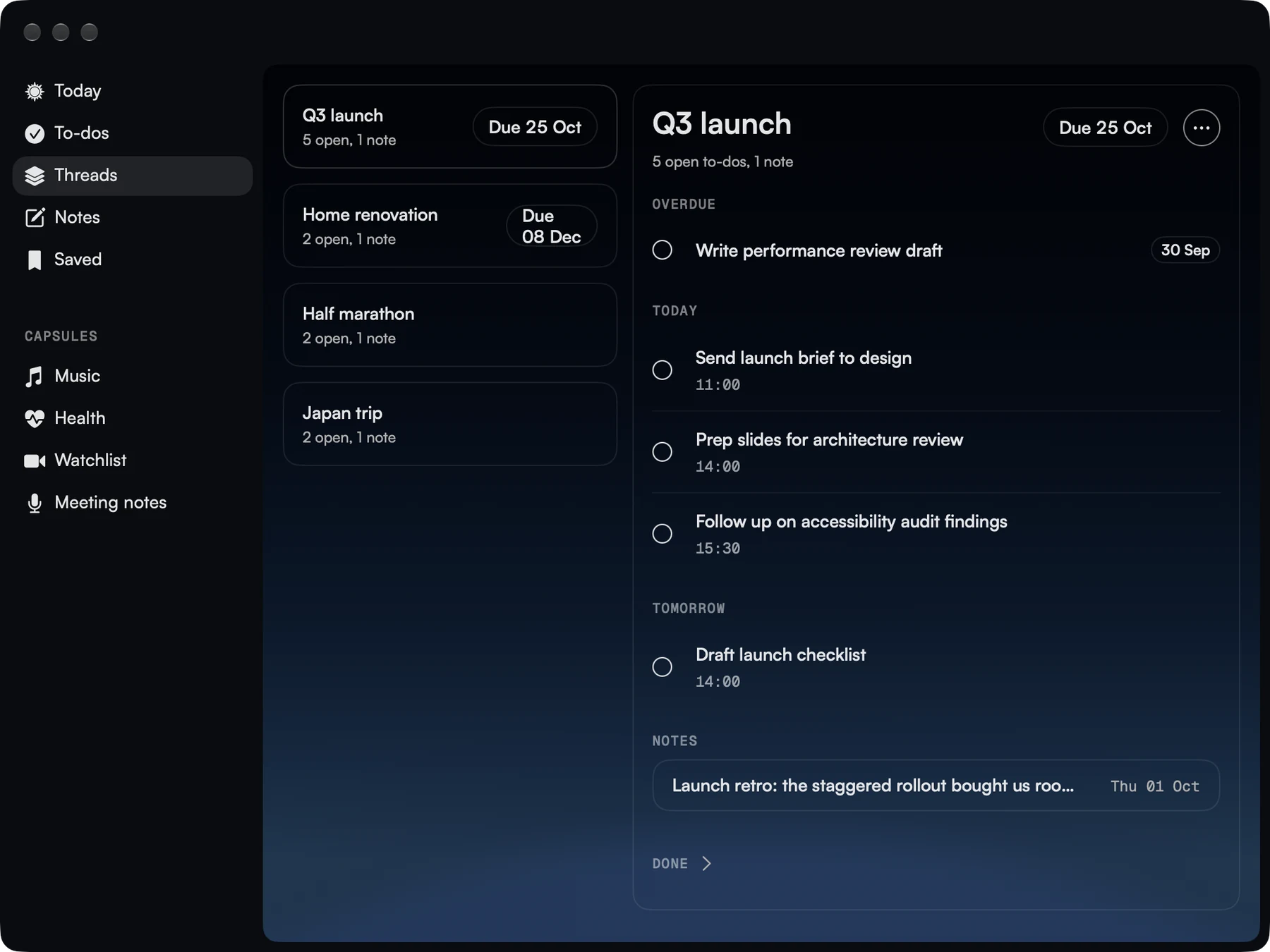
Task: Select the Half marathon thread card
Action: (450, 325)
